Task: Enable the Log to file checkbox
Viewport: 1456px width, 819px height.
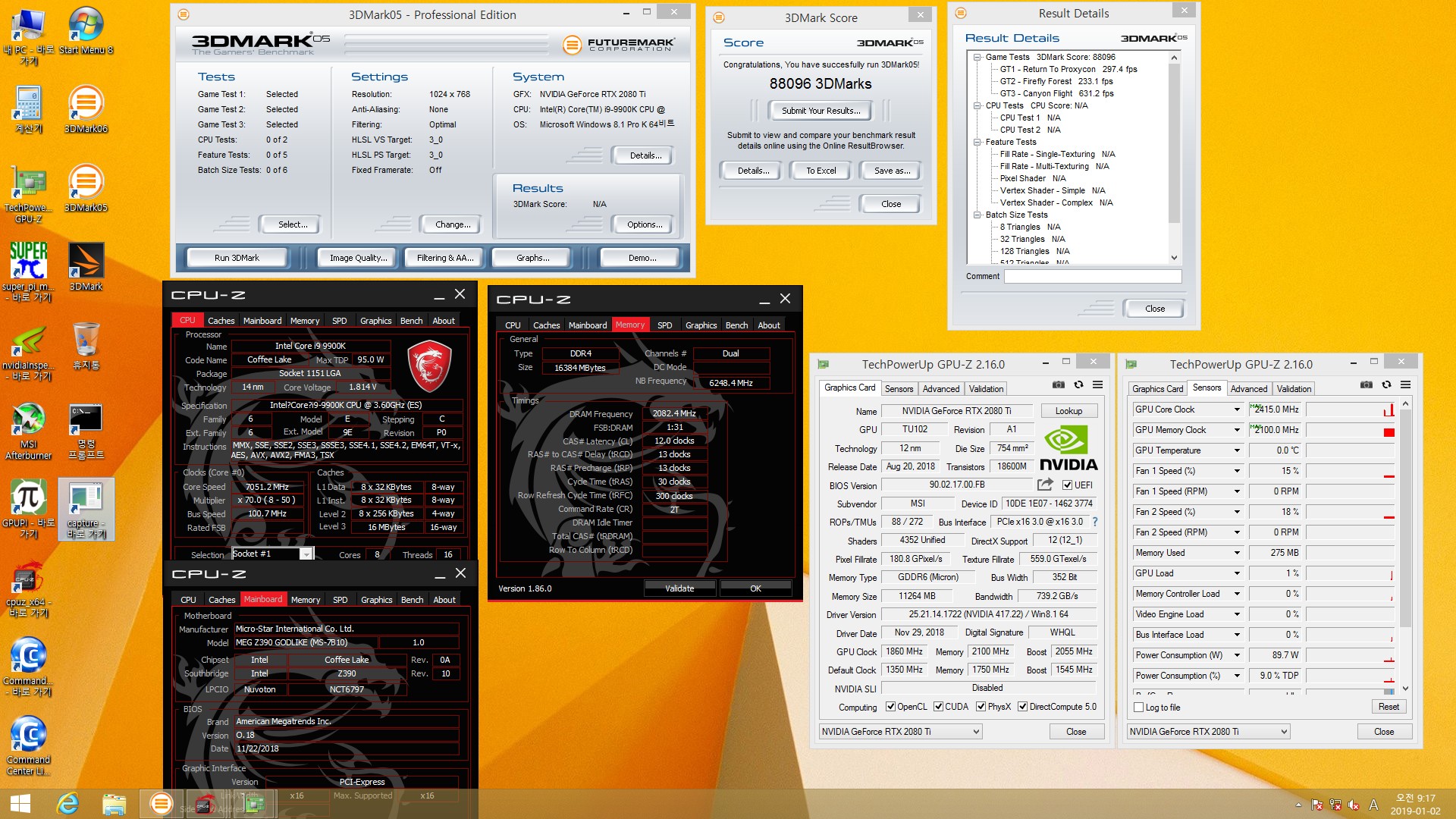Action: click(1138, 708)
